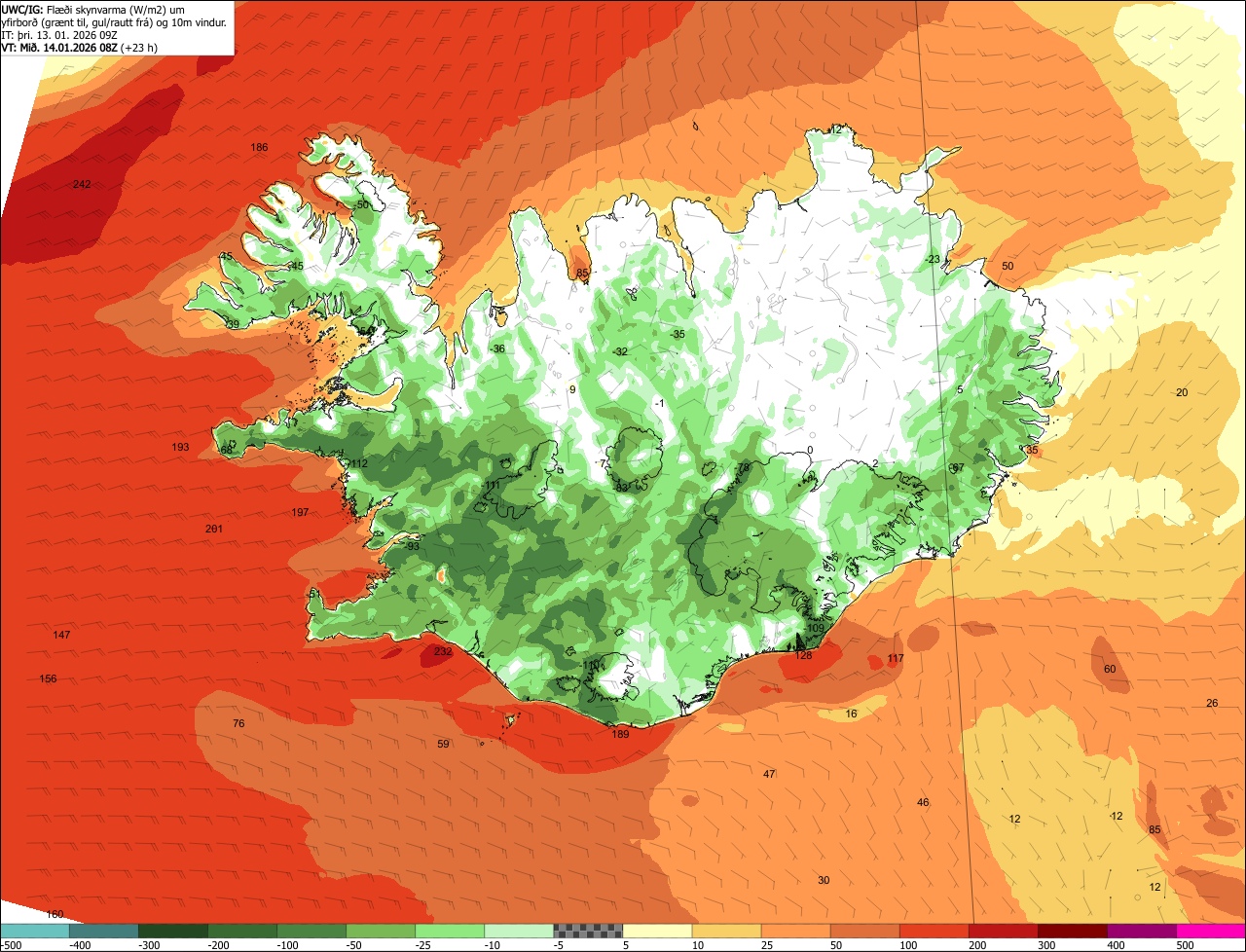1246x952 pixels.
Task: Select the map value 197
Action: pyautogui.click(x=300, y=512)
